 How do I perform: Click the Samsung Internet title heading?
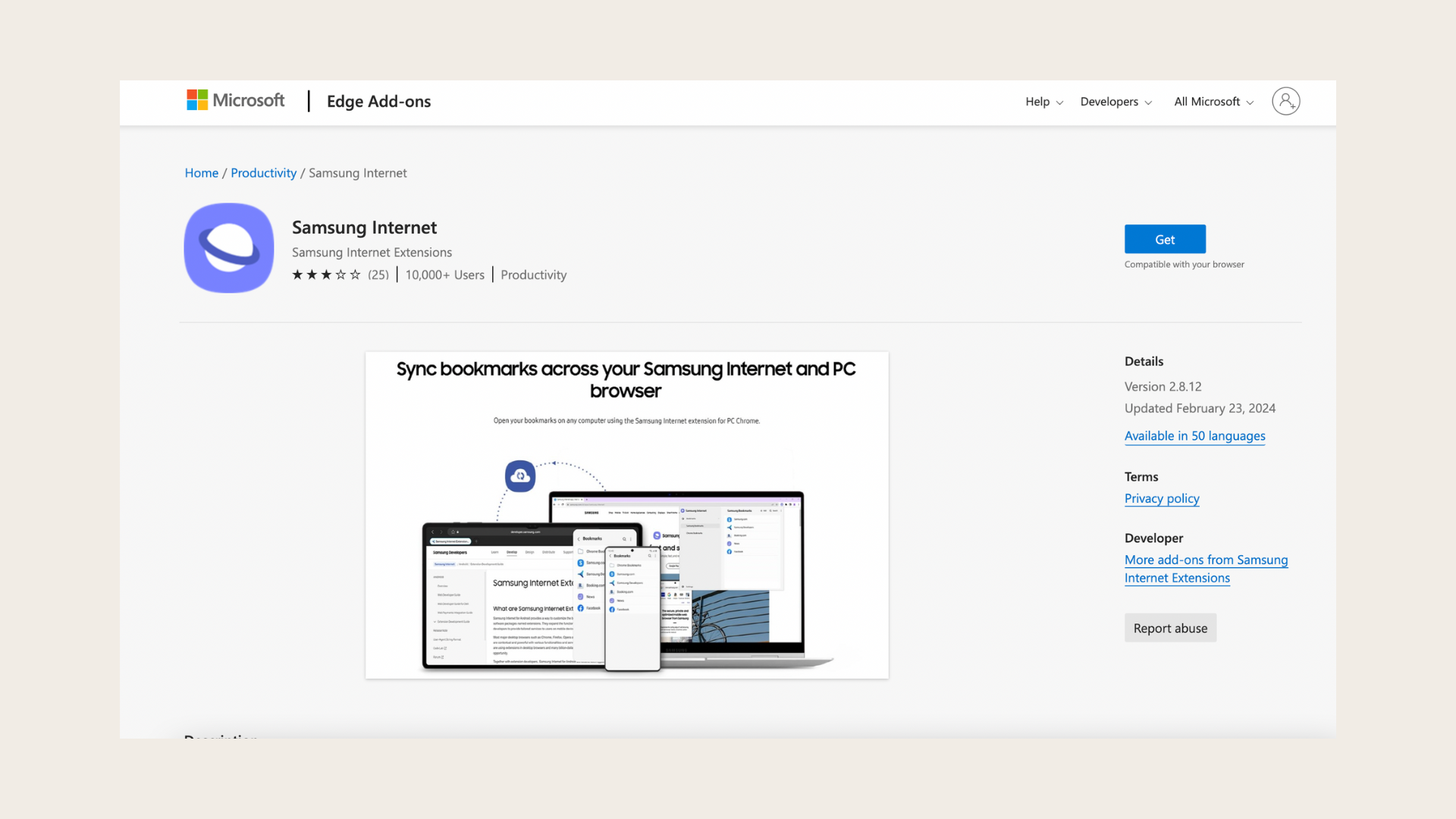click(x=364, y=227)
